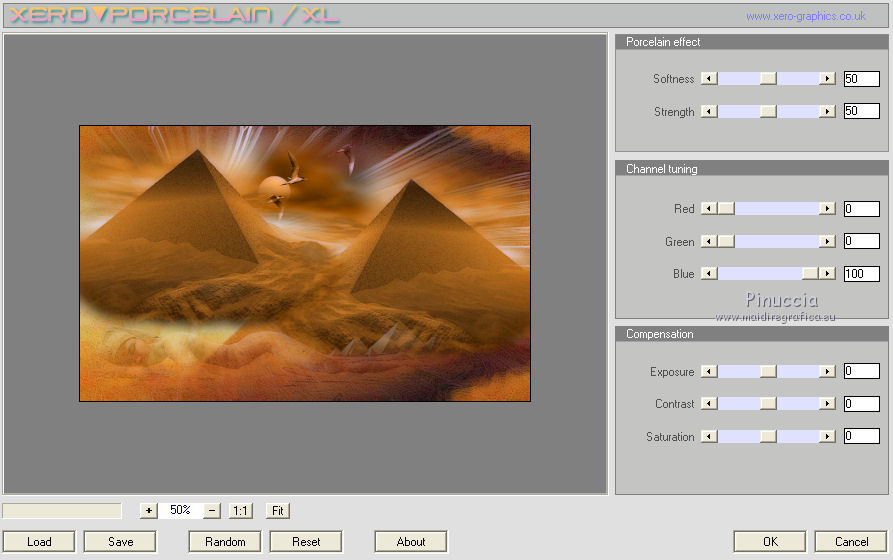
Task: Zoom out with the minus button
Action: (212, 510)
